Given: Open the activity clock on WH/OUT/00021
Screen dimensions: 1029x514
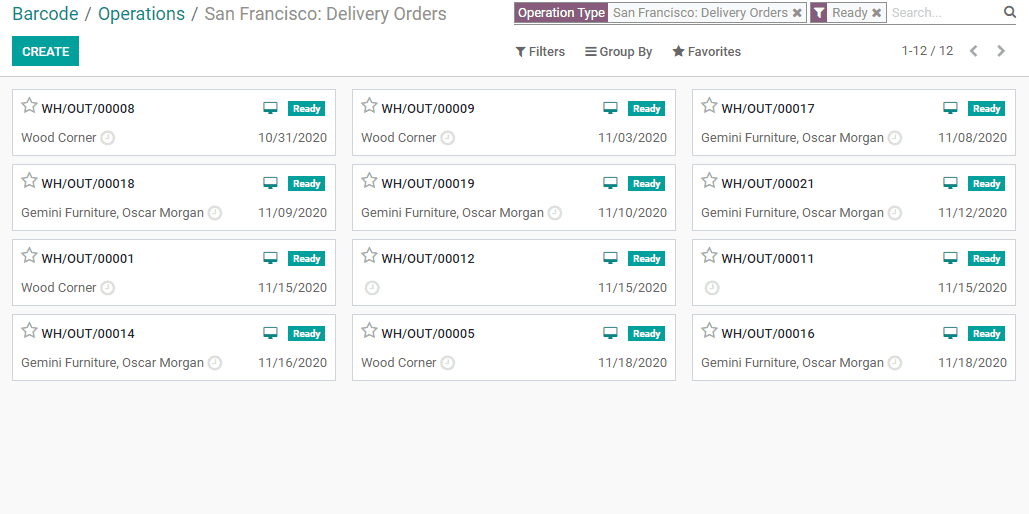Looking at the screenshot, I should pos(894,213).
